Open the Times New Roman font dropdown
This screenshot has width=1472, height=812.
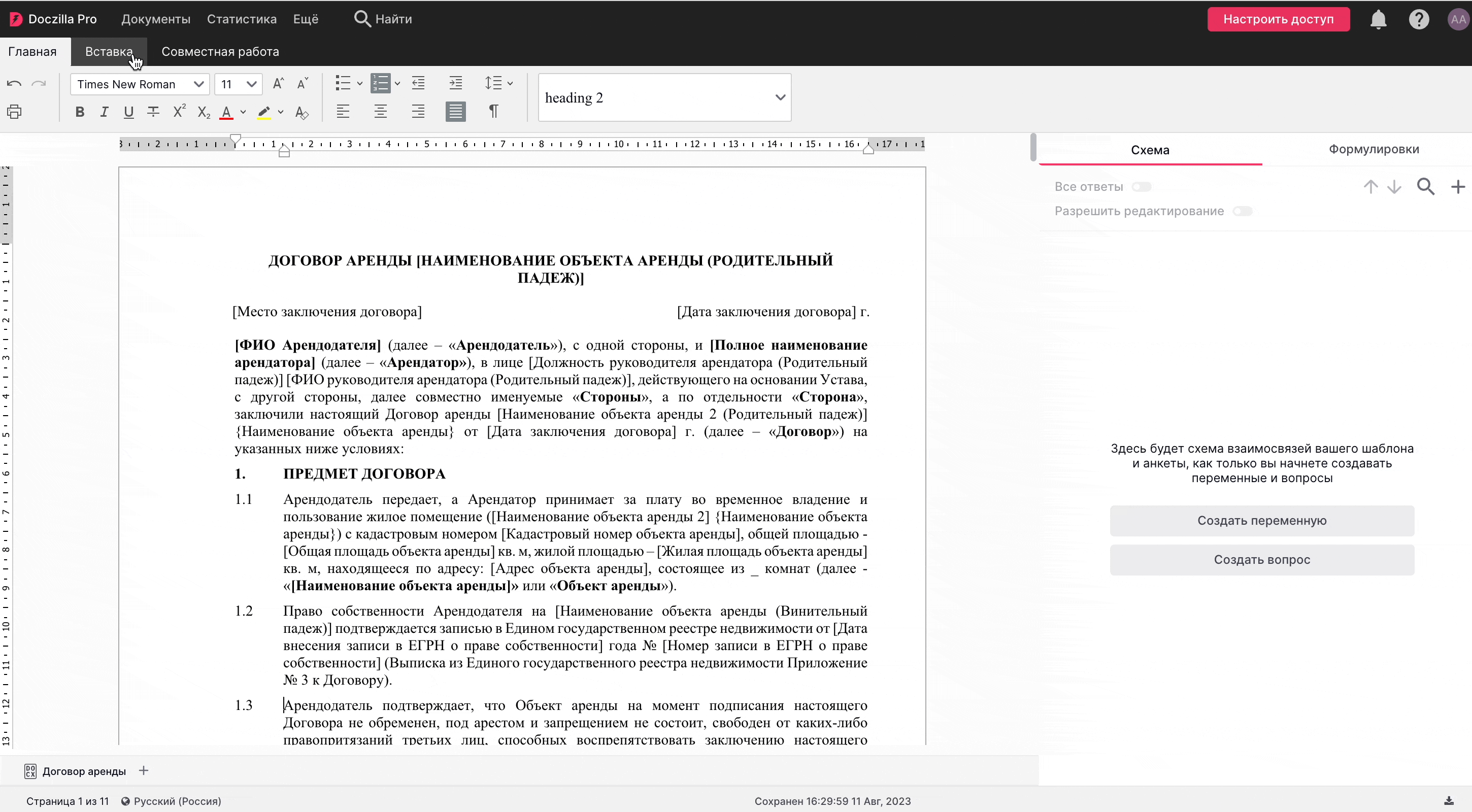(x=140, y=84)
